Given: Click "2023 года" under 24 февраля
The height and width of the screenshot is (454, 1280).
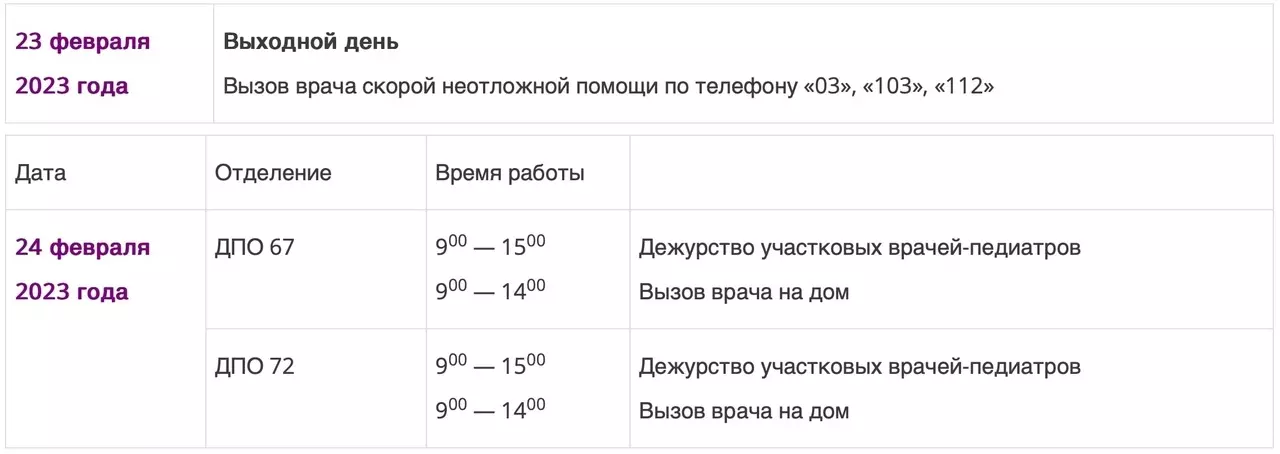Looking at the screenshot, I should click(x=72, y=292).
